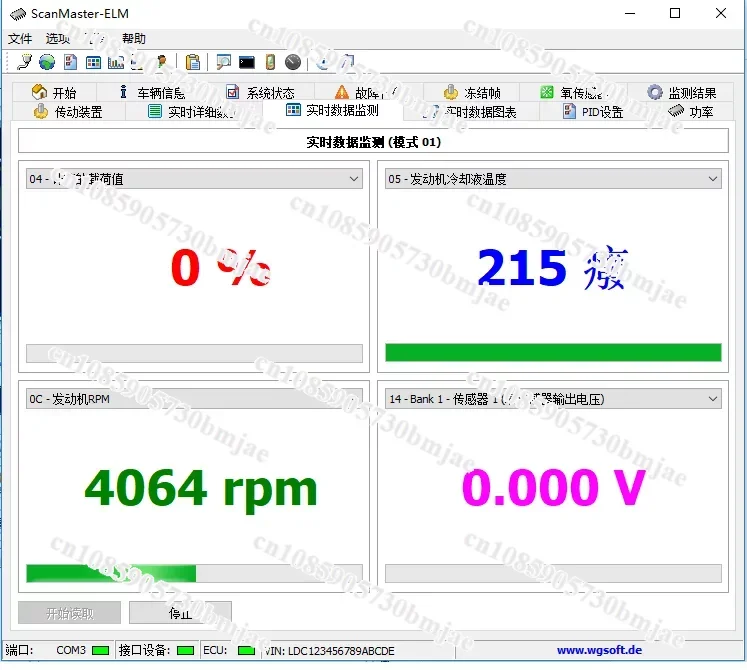Click the 实时数据监测 (模式 01) header

[374, 142]
